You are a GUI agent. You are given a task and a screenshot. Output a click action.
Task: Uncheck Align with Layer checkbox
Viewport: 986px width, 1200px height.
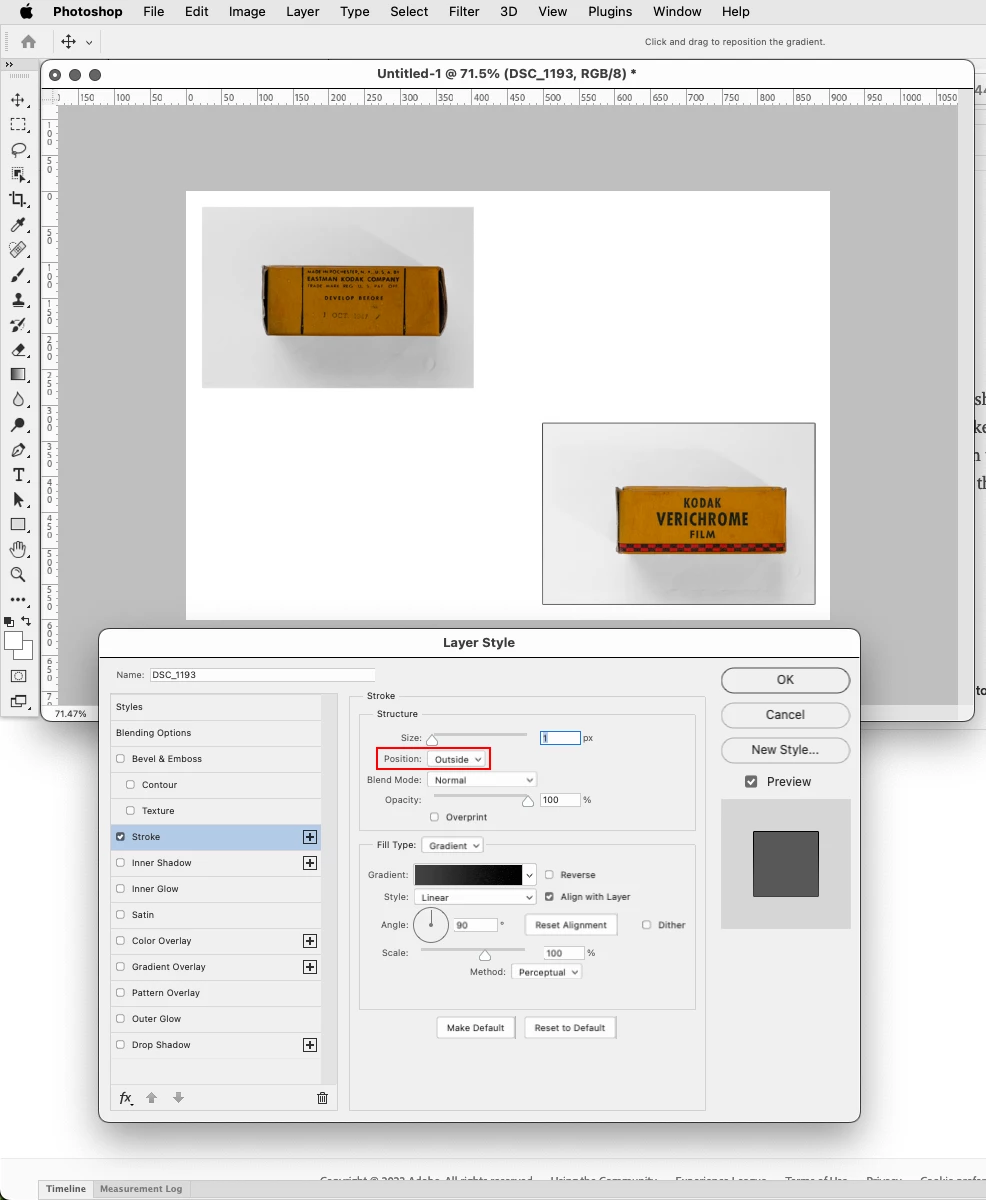pos(549,897)
